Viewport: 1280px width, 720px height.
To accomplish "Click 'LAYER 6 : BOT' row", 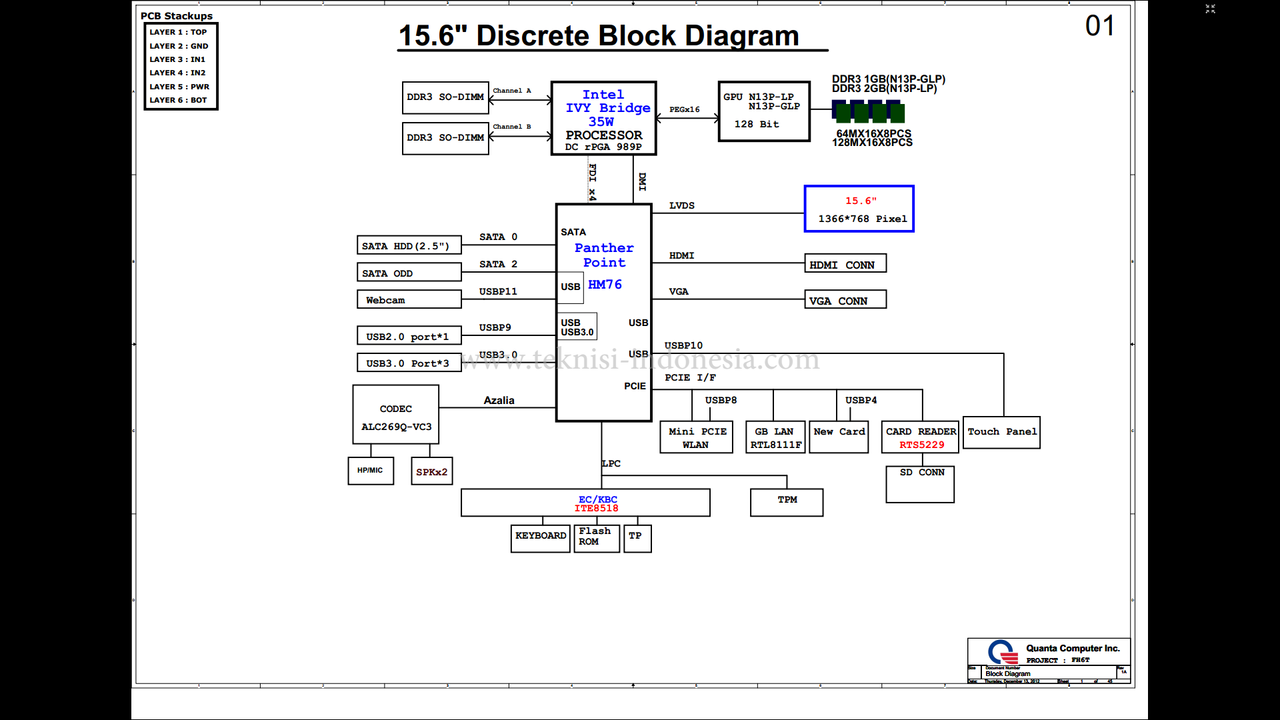I will [178, 100].
